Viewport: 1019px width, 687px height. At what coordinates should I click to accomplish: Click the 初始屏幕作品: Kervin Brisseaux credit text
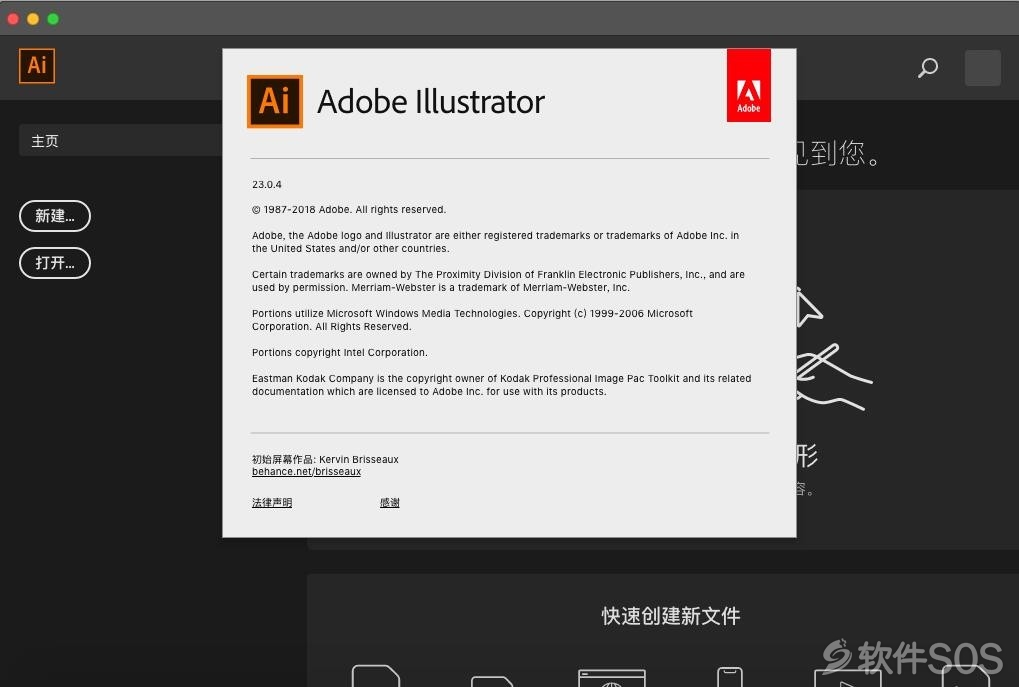click(x=325, y=460)
